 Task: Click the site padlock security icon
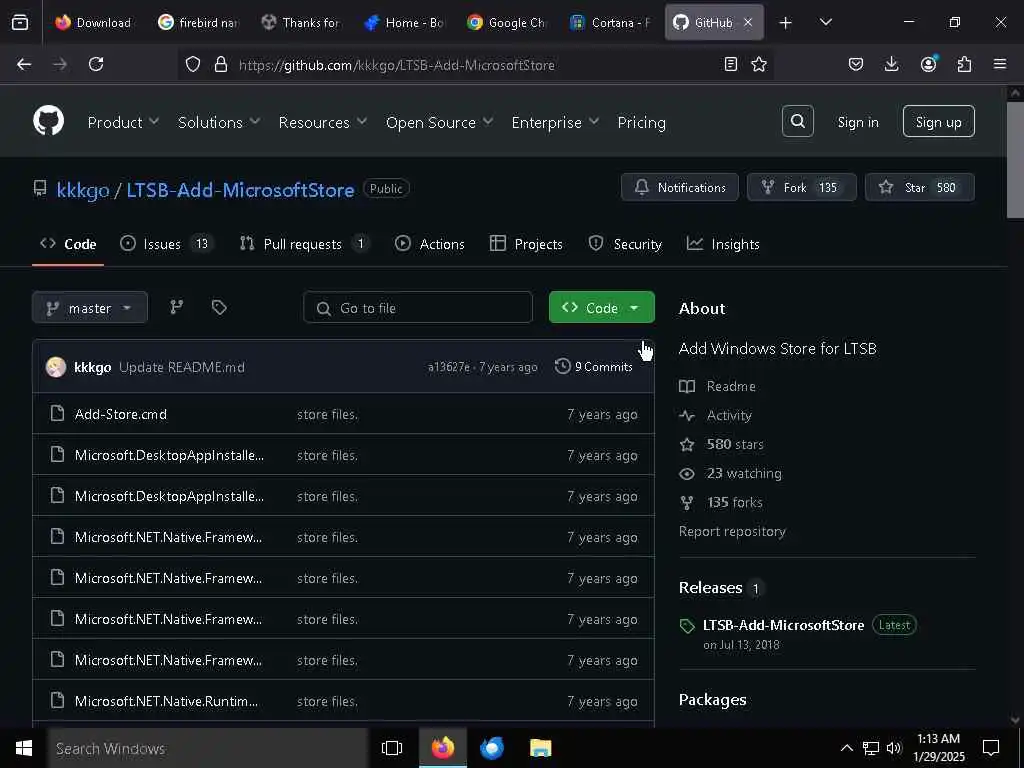[x=221, y=64]
